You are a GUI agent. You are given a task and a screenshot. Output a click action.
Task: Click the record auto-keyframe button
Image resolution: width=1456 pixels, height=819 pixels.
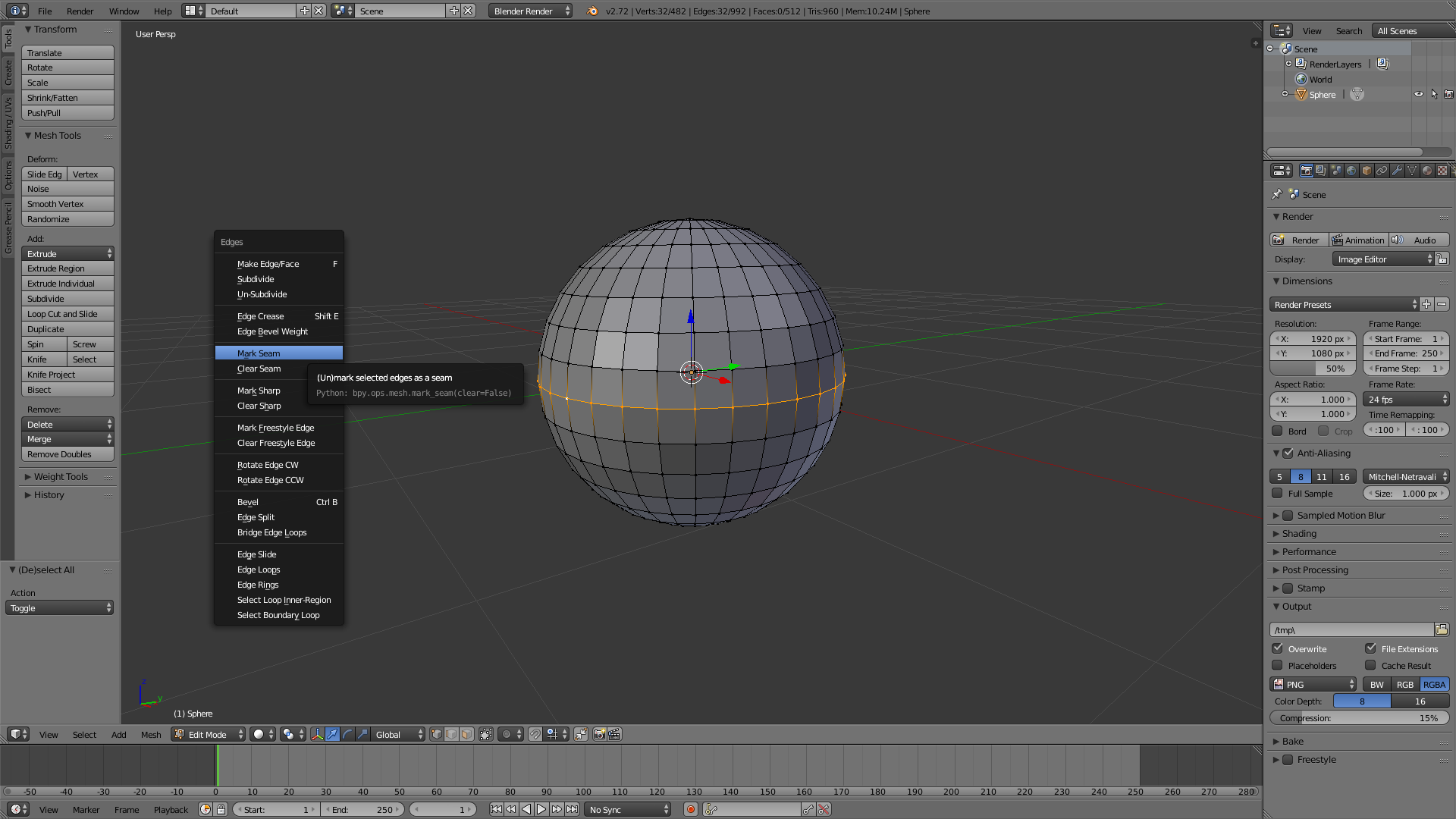[x=690, y=809]
